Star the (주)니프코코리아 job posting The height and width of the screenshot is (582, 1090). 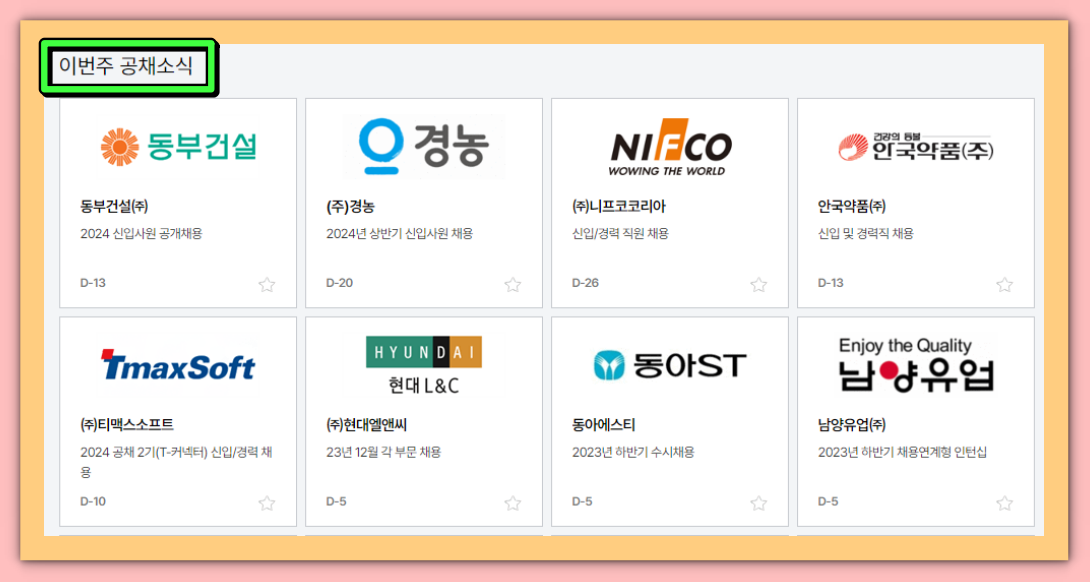click(758, 284)
